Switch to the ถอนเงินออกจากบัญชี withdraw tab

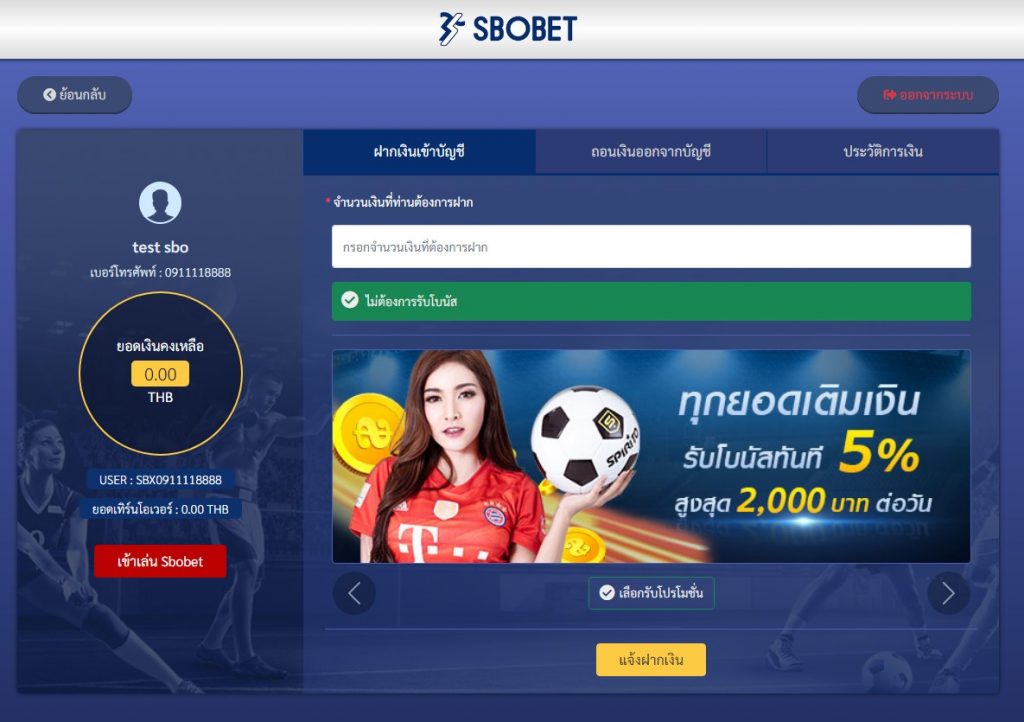point(651,151)
